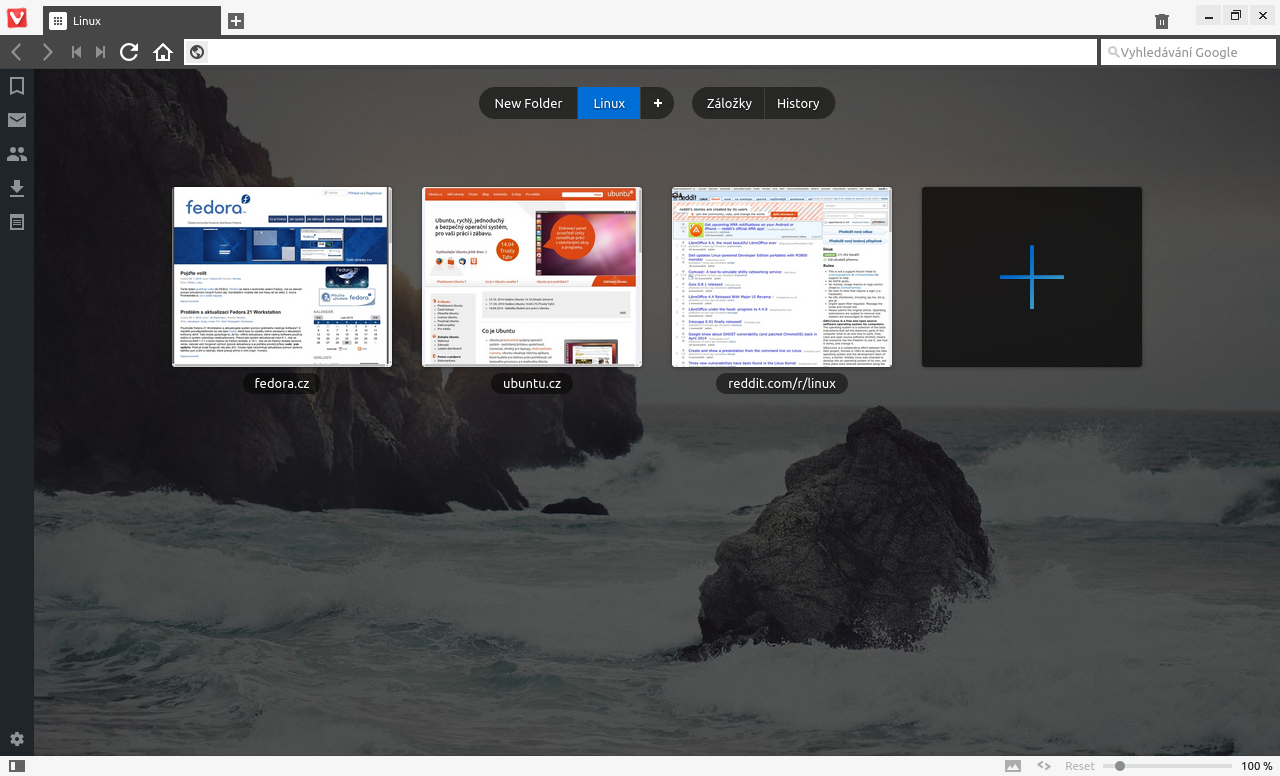Open the Downloads side panel
Viewport: 1280px width, 776px height.
tap(17, 188)
